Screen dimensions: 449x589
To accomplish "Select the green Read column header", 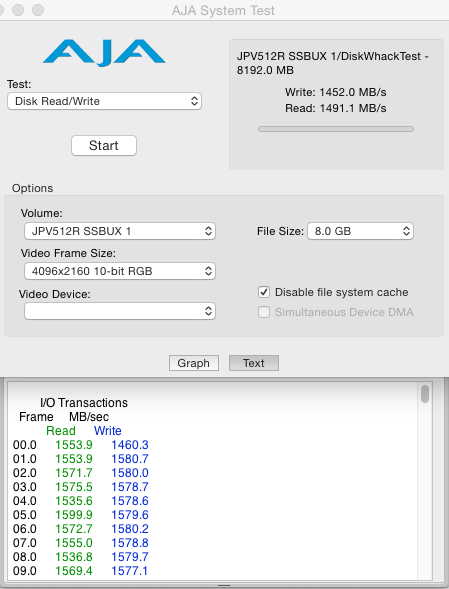I will pos(61,430).
